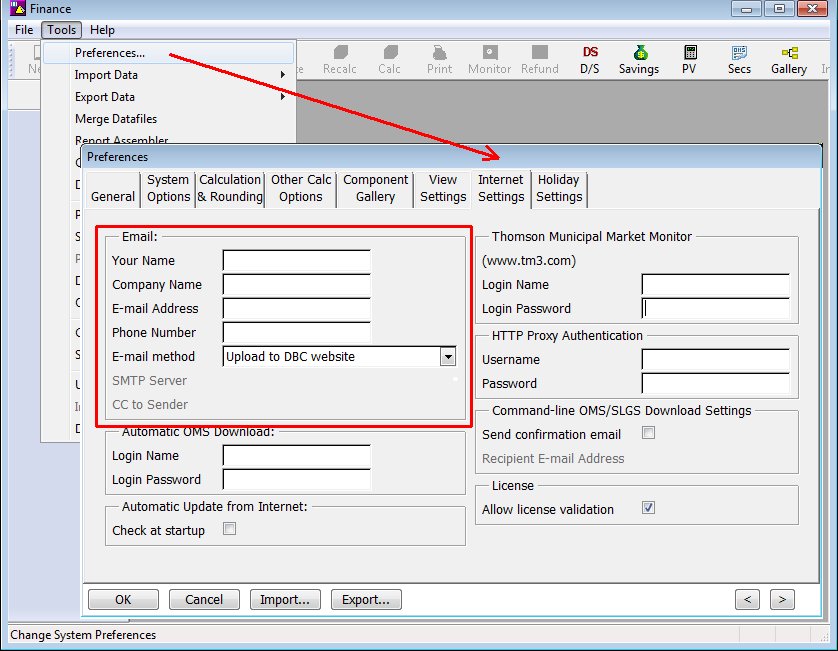Choose Preferences from the Tools menu
This screenshot has width=838, height=651.
(110, 53)
